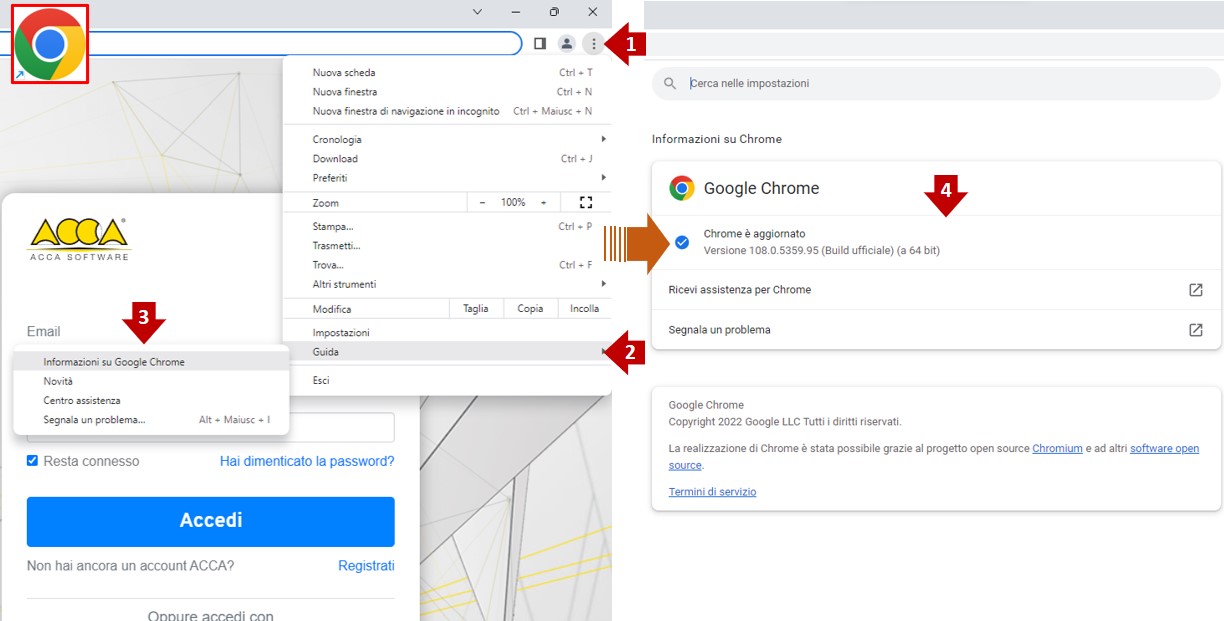Image resolution: width=1224 pixels, height=621 pixels.
Task: Click the Versione 108.0.5359.95 text
Action: point(822,250)
